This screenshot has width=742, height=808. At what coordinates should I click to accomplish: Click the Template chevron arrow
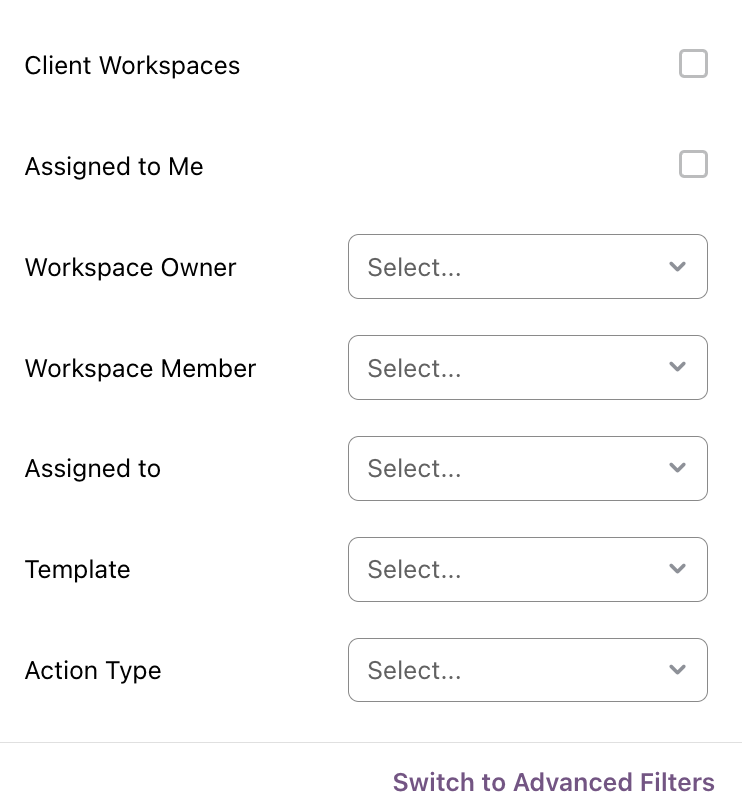tap(677, 568)
